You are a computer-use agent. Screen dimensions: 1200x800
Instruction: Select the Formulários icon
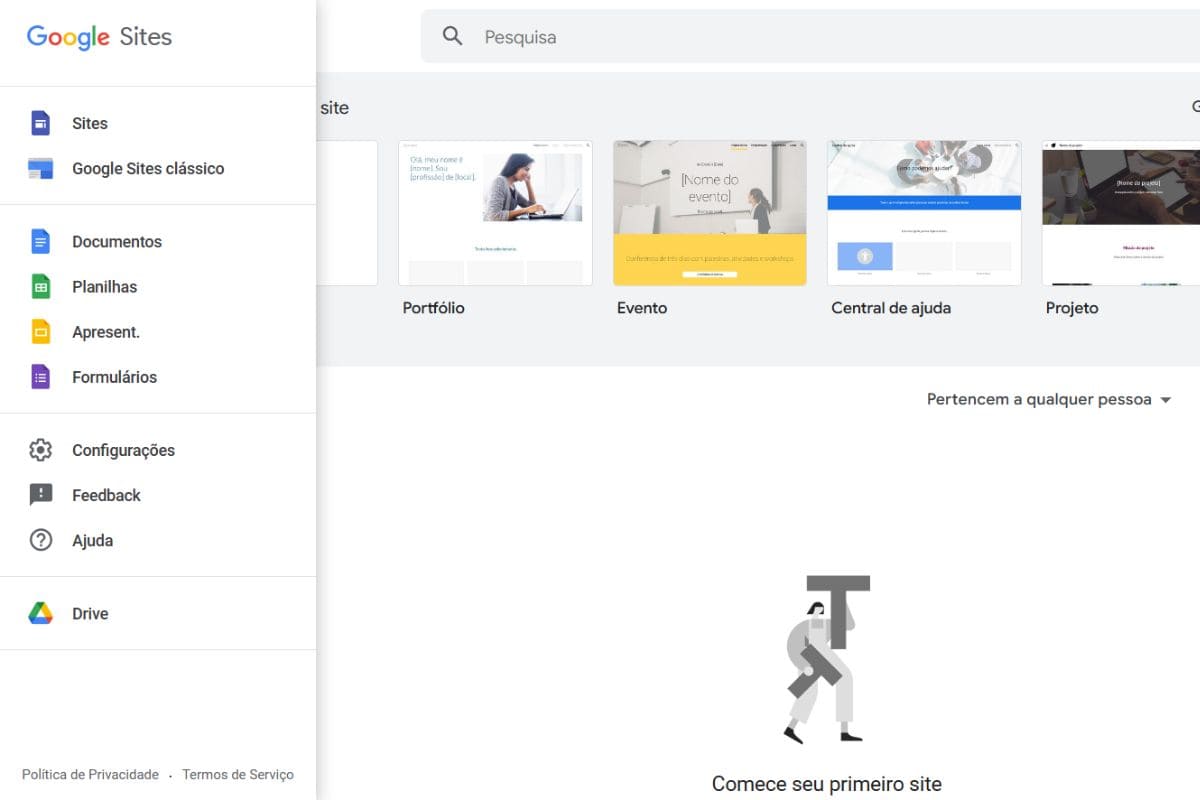(40, 377)
